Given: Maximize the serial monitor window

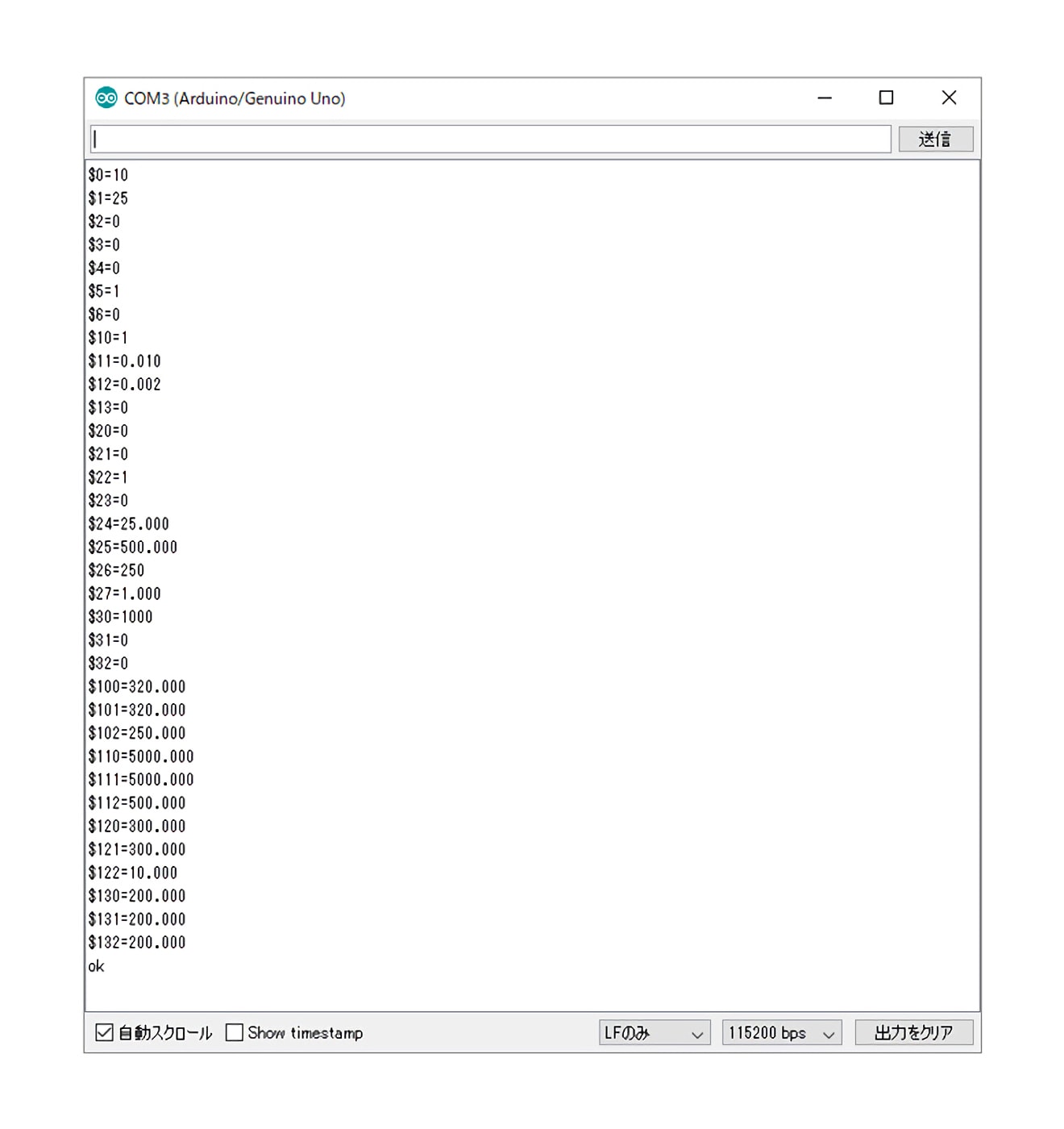Looking at the screenshot, I should [886, 98].
